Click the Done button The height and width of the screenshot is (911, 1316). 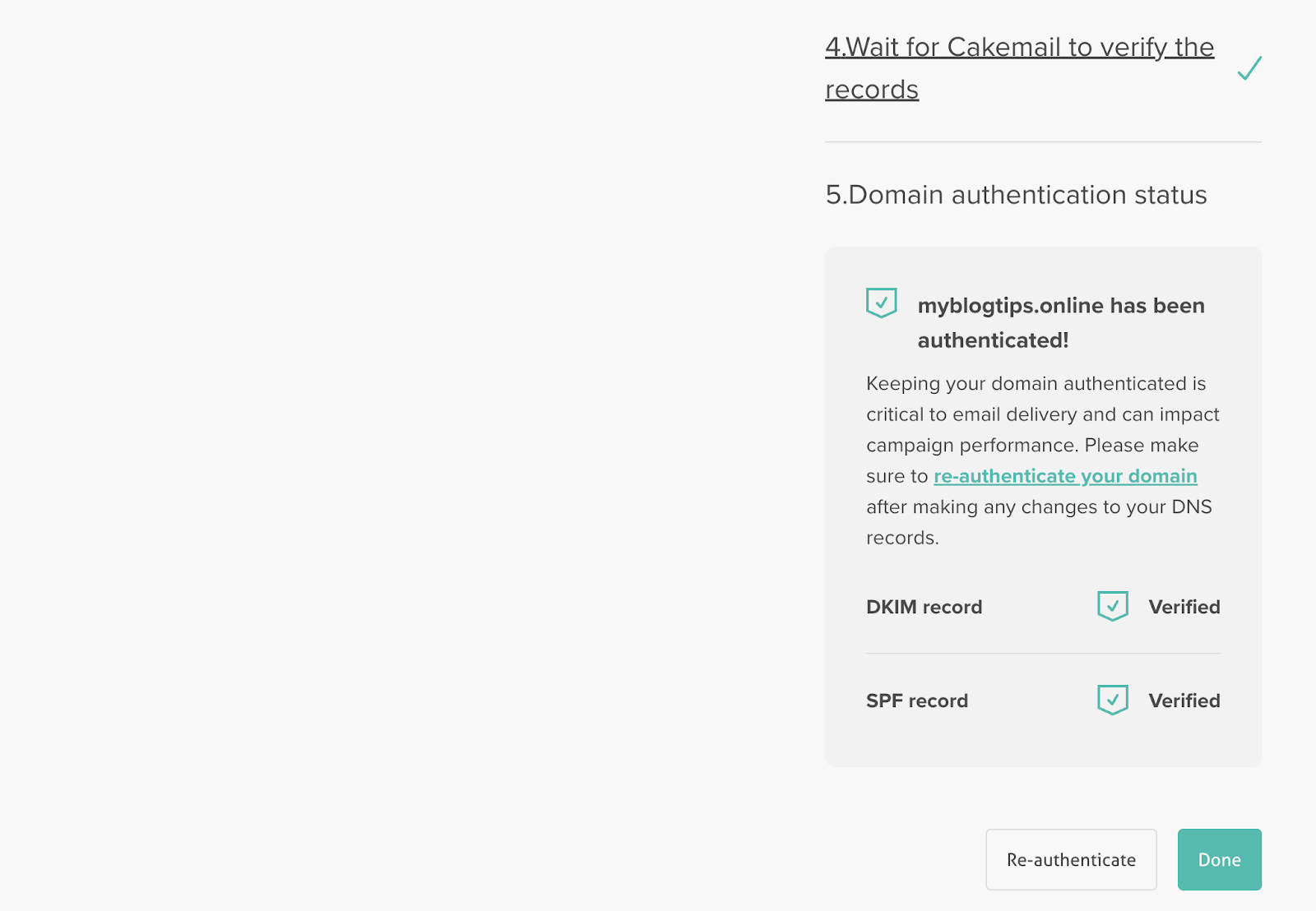[x=1219, y=859]
